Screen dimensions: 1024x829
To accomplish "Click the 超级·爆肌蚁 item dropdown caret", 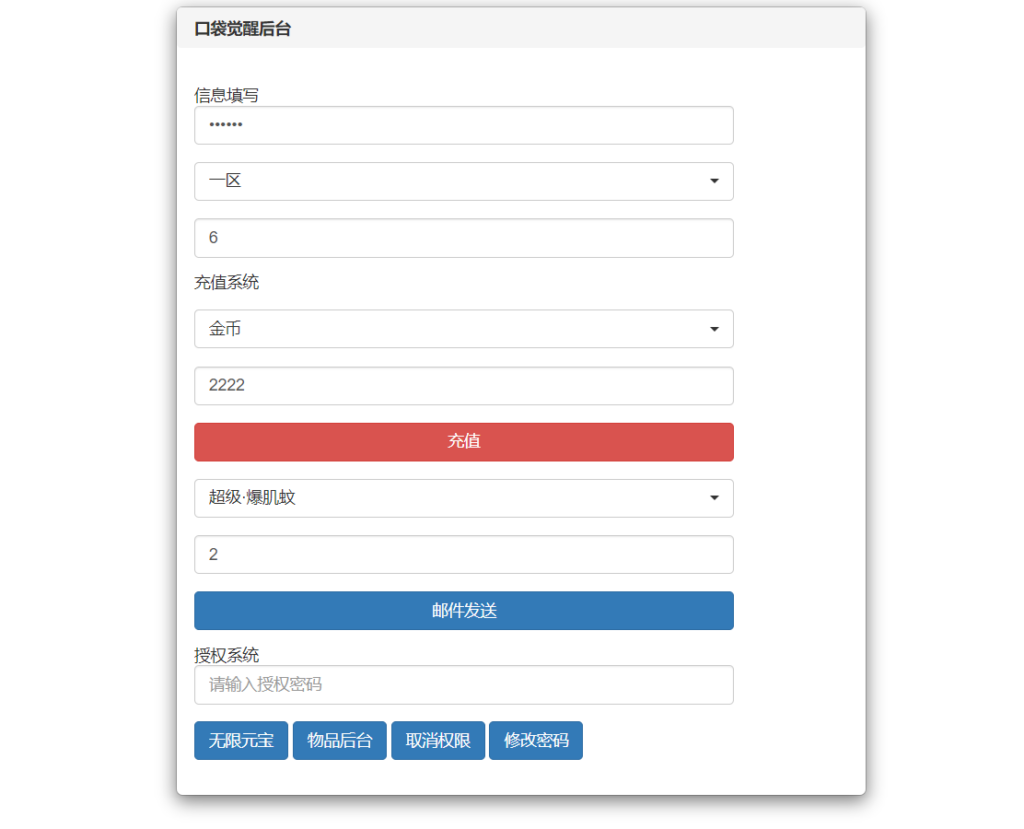I will (x=715, y=498).
